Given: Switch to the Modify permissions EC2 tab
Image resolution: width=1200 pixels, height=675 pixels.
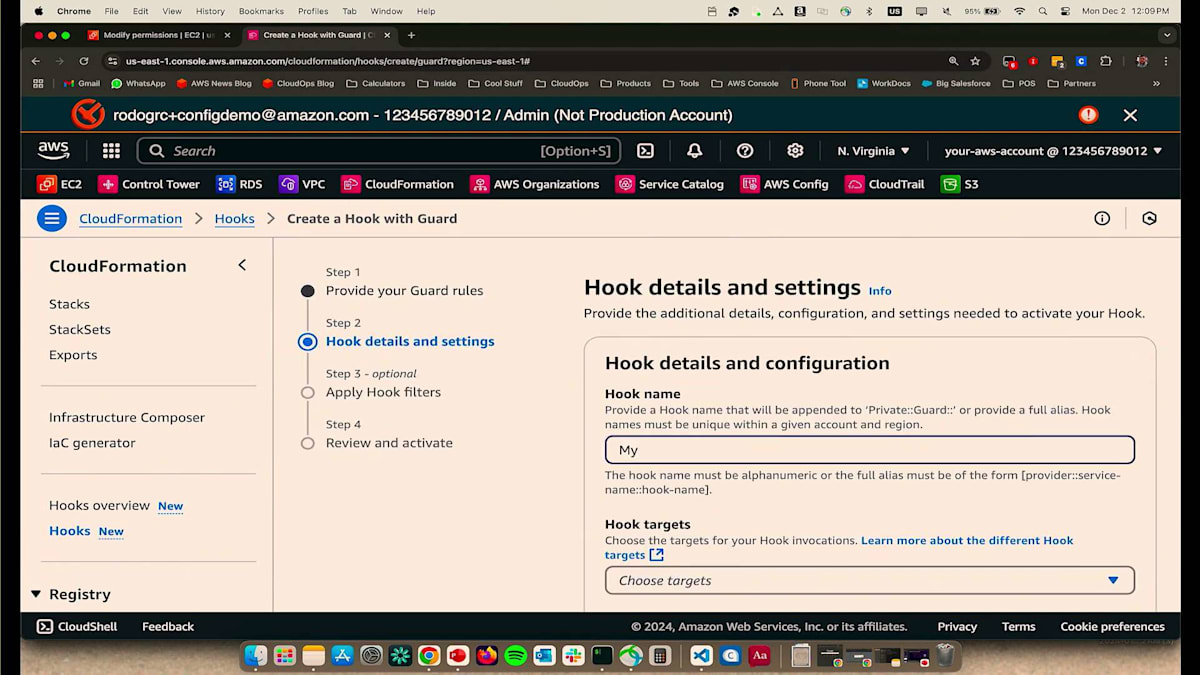Looking at the screenshot, I should point(159,35).
